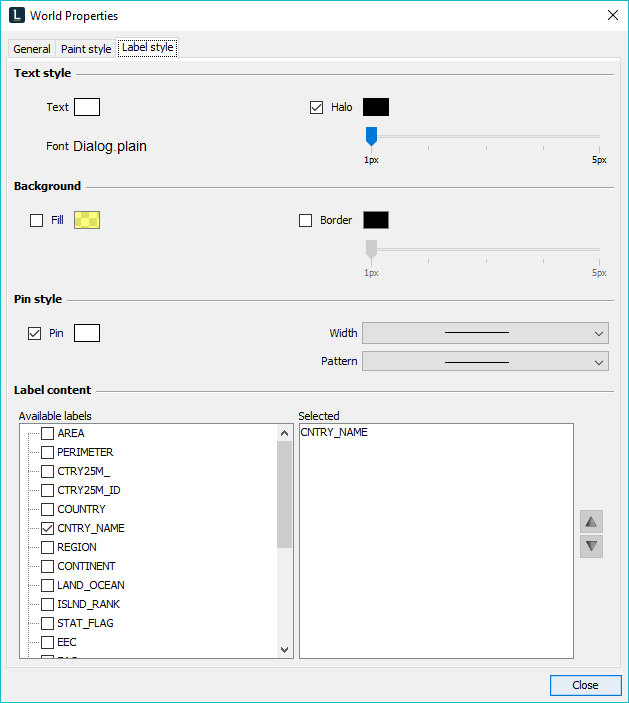This screenshot has height=703, width=629.
Task: Open the pin Width dropdown
Action: pyautogui.click(x=485, y=333)
